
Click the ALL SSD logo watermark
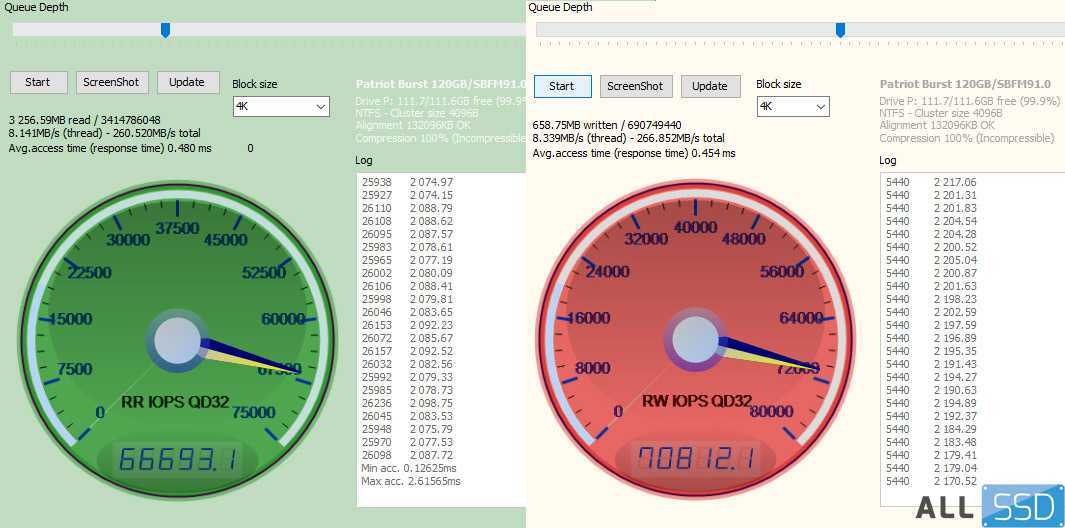(987, 507)
